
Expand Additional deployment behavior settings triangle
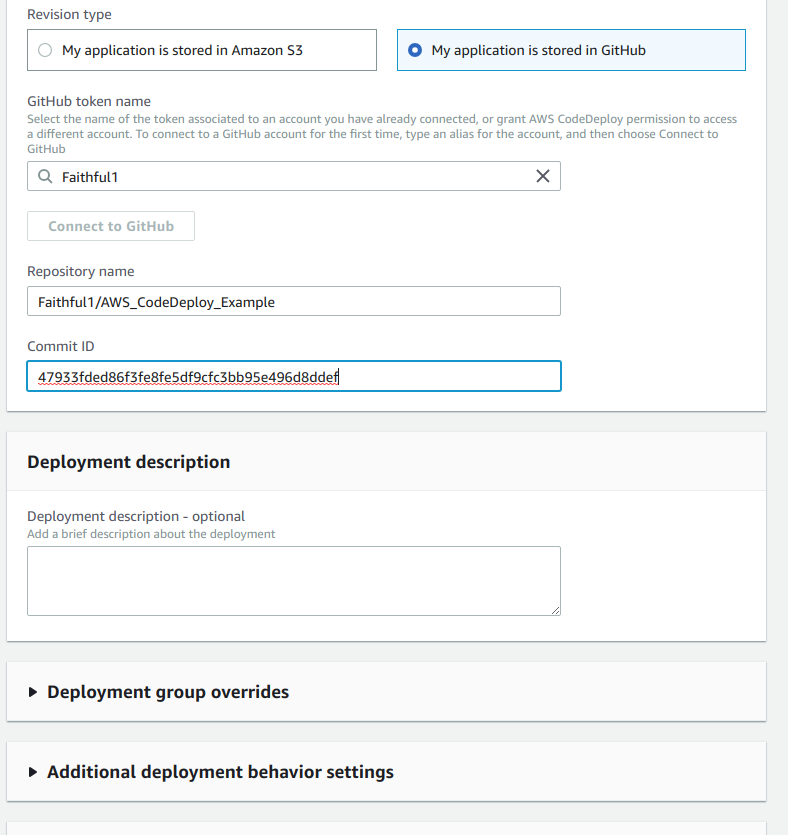[x=33, y=772]
